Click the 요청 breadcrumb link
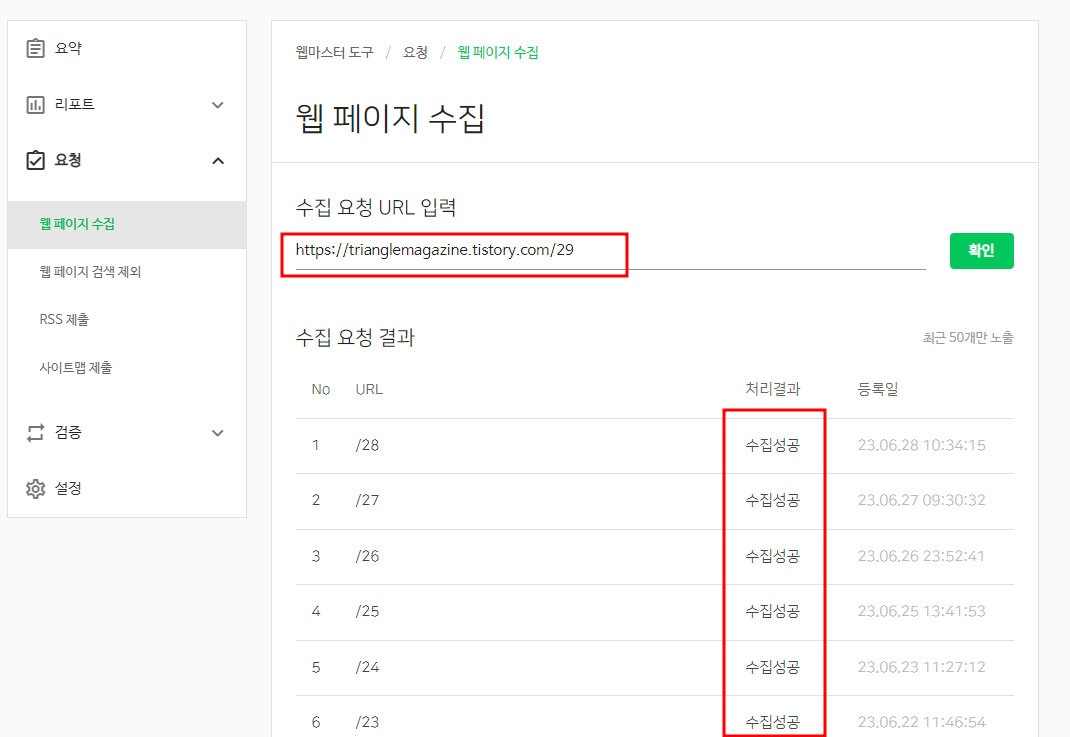Viewport: 1070px width, 737px height. click(417, 53)
